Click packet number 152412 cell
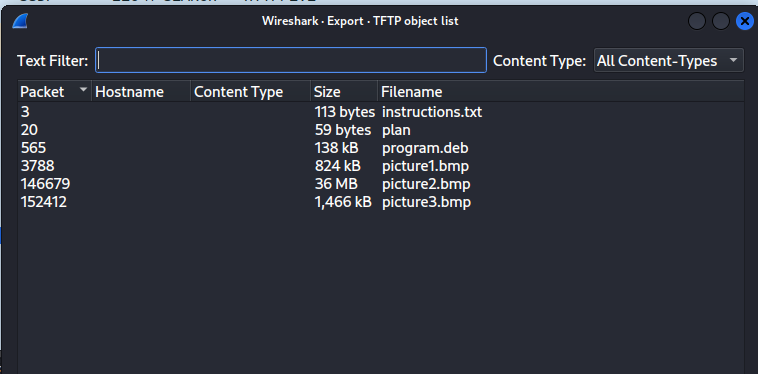 tap(44, 202)
